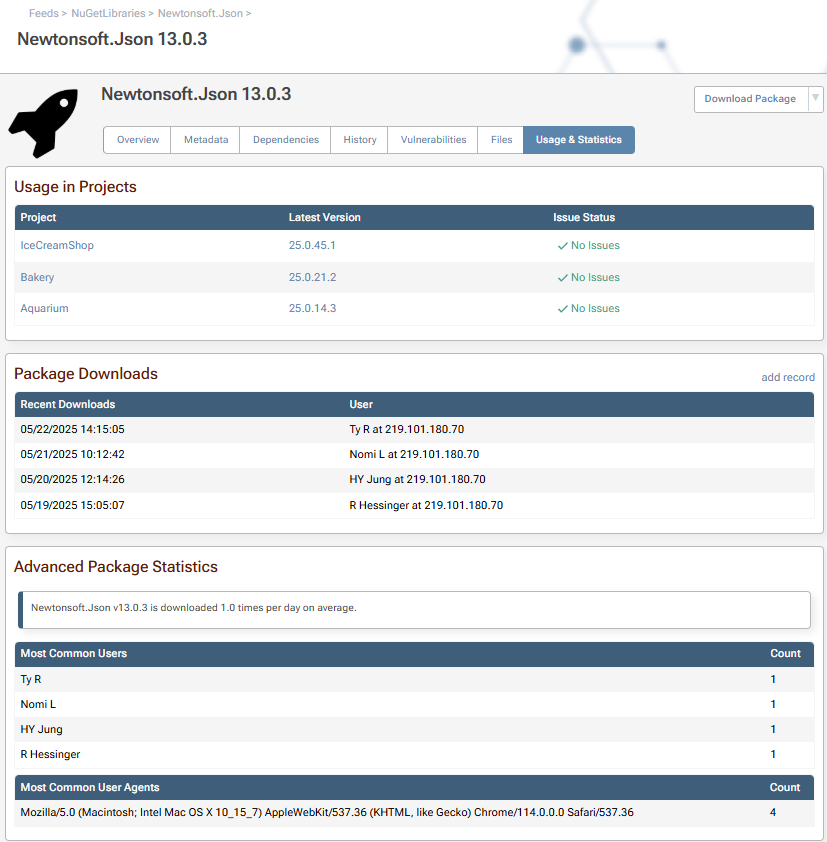Click user R Hessinger at 219.101.180.70
827x842 pixels.
coord(426,505)
